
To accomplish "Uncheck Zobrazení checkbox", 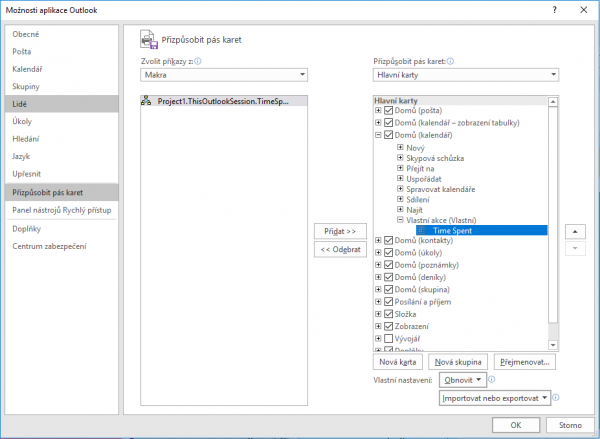I will pos(388,326).
